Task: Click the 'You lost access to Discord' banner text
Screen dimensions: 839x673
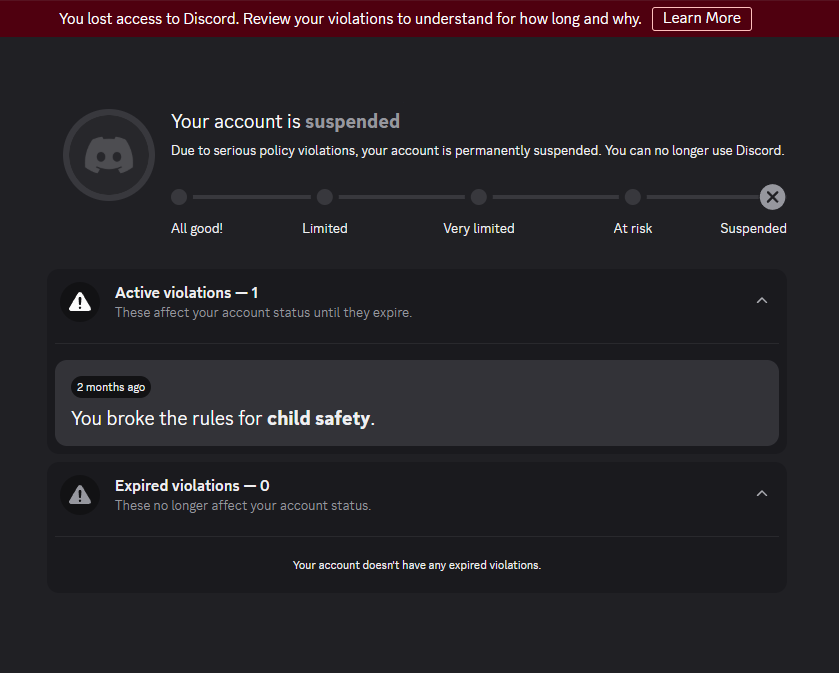Action: tap(350, 19)
